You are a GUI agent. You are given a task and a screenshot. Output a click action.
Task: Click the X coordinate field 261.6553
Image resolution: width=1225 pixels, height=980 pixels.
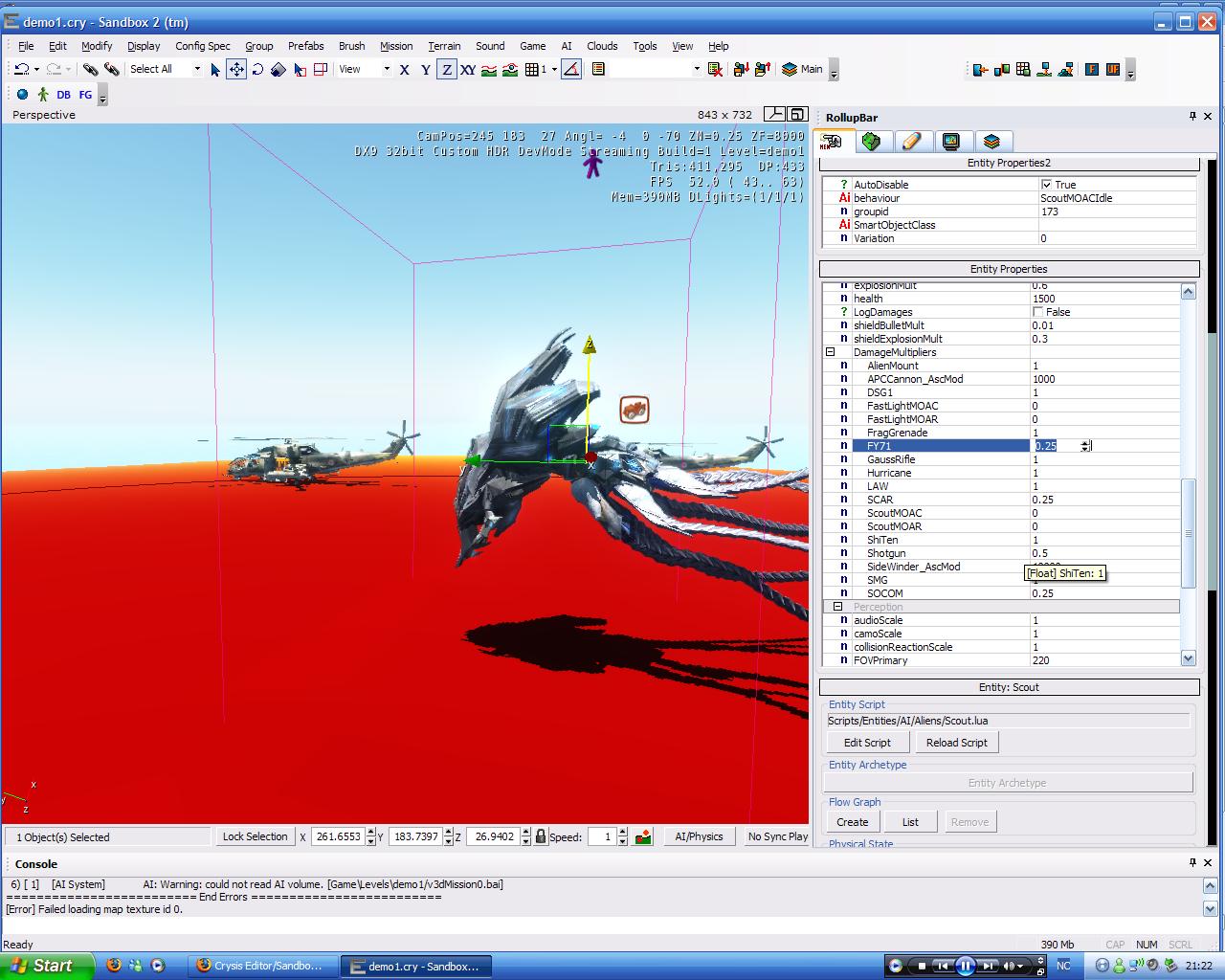(x=338, y=836)
